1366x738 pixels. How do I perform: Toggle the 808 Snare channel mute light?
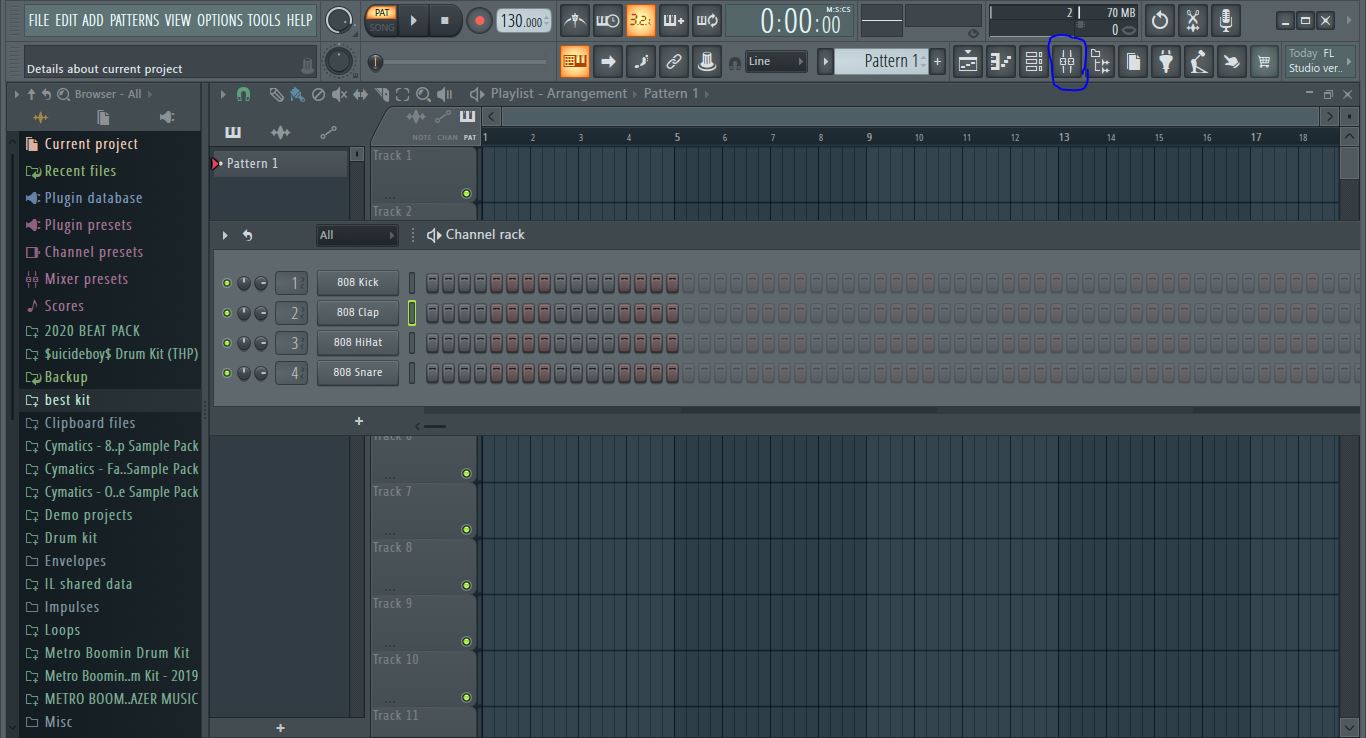(x=227, y=373)
